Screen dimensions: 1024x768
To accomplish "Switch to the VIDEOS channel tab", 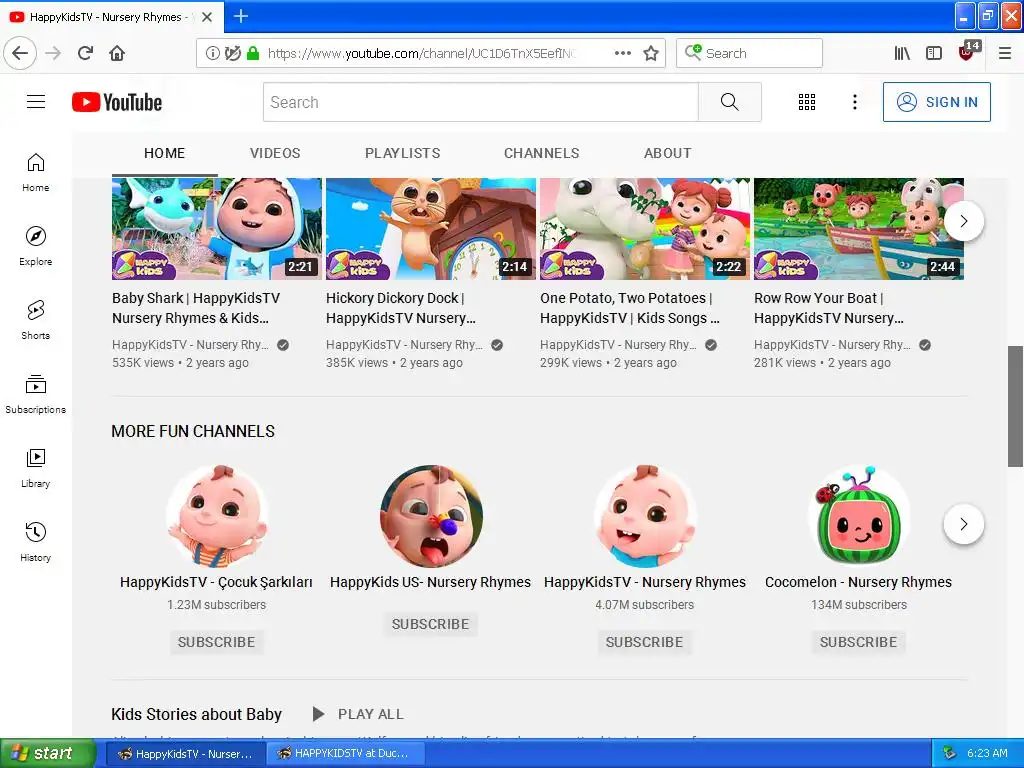I will (275, 153).
